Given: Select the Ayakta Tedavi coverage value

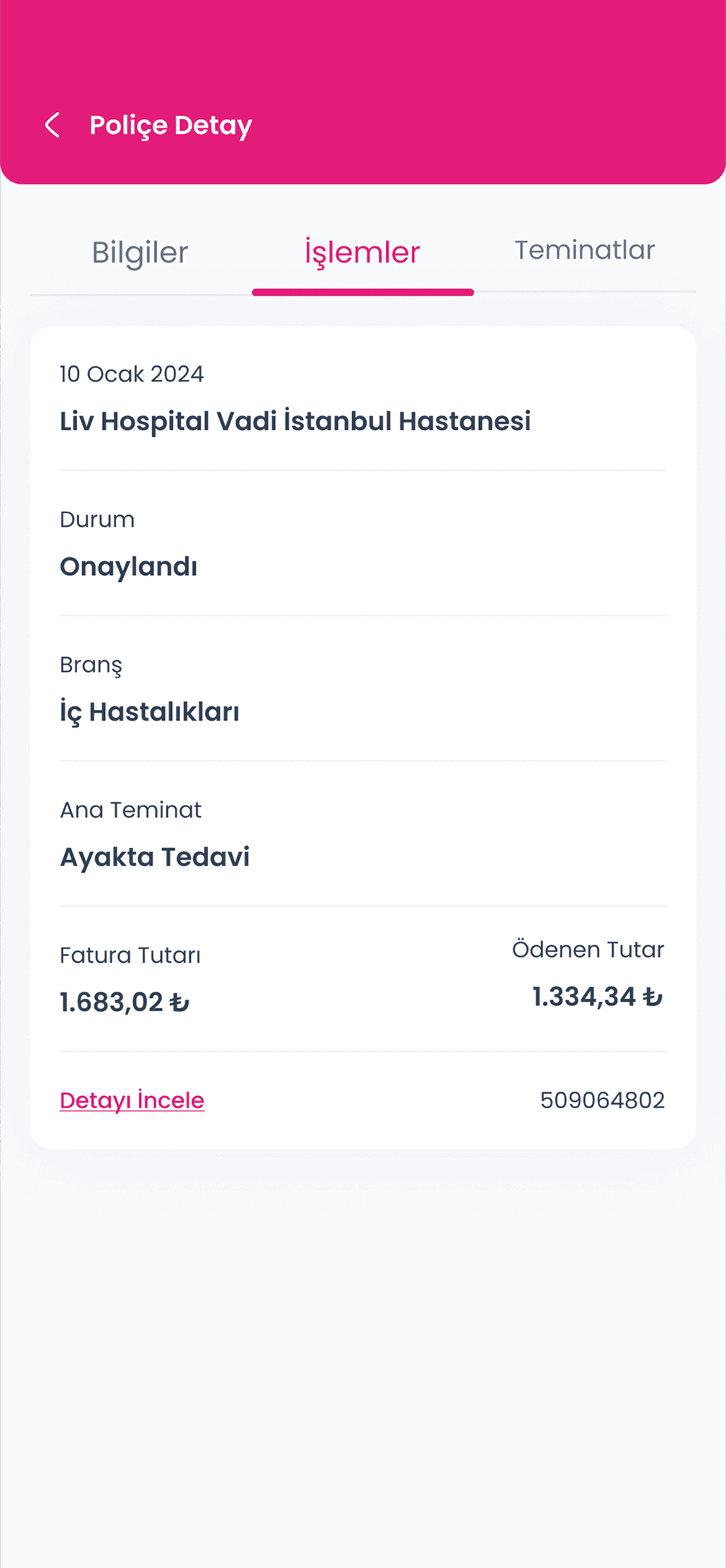Looking at the screenshot, I should coord(155,857).
